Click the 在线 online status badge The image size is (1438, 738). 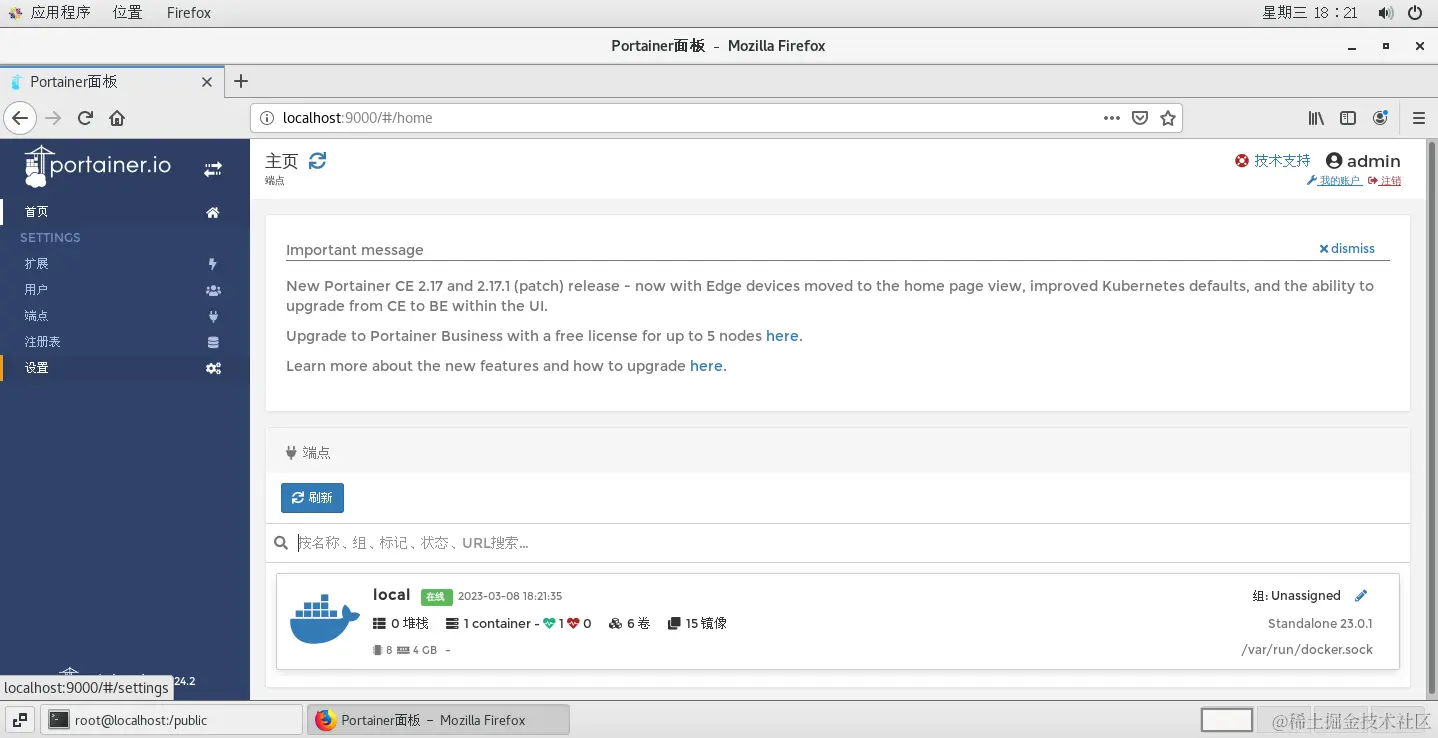coord(436,597)
